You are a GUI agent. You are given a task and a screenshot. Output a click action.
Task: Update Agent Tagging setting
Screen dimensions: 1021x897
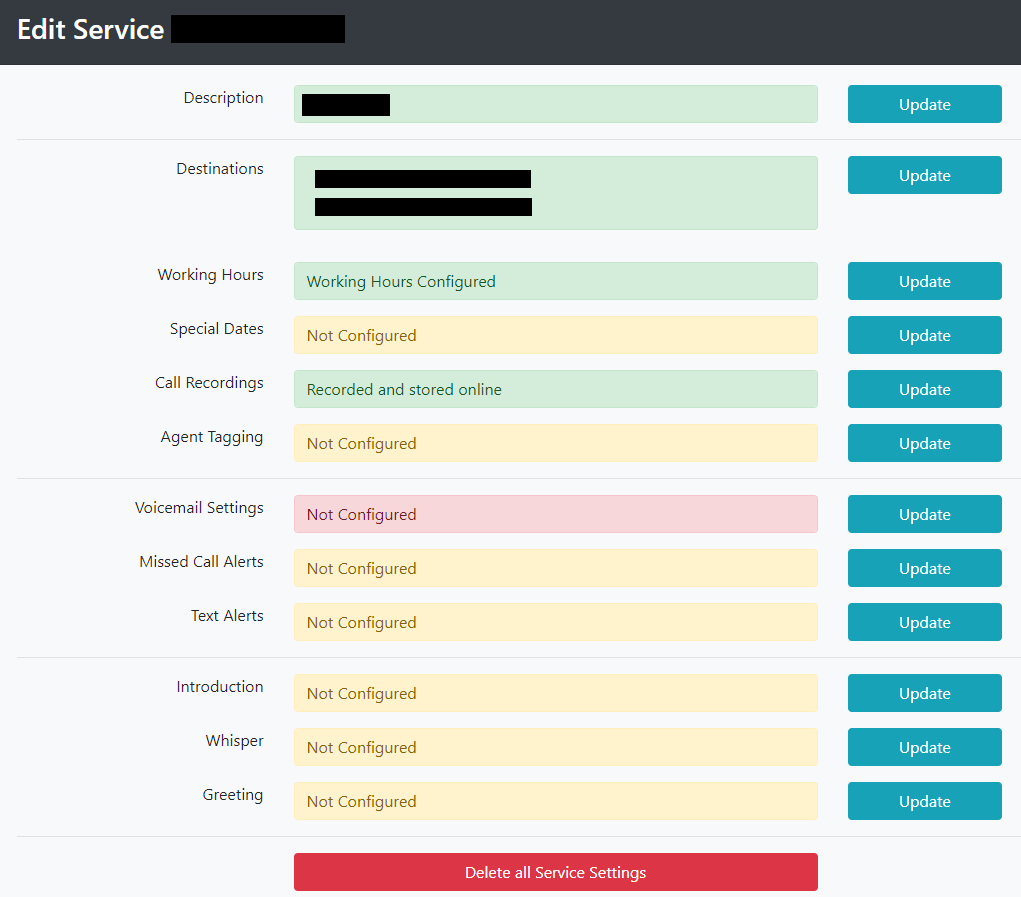coord(924,443)
